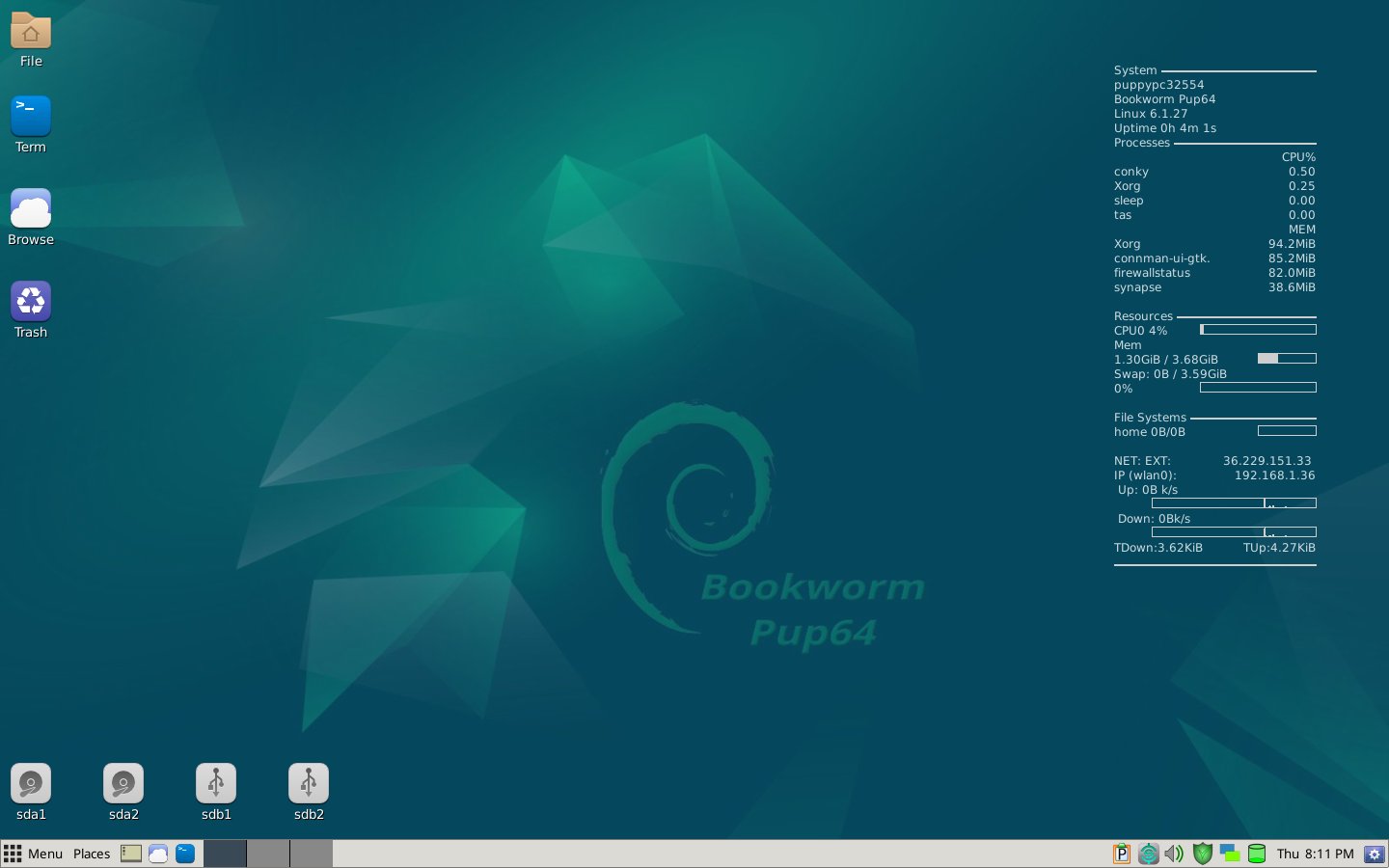The image size is (1389, 868).
Task: Click the CPU0 usage bar in conky
Action: click(x=1258, y=330)
